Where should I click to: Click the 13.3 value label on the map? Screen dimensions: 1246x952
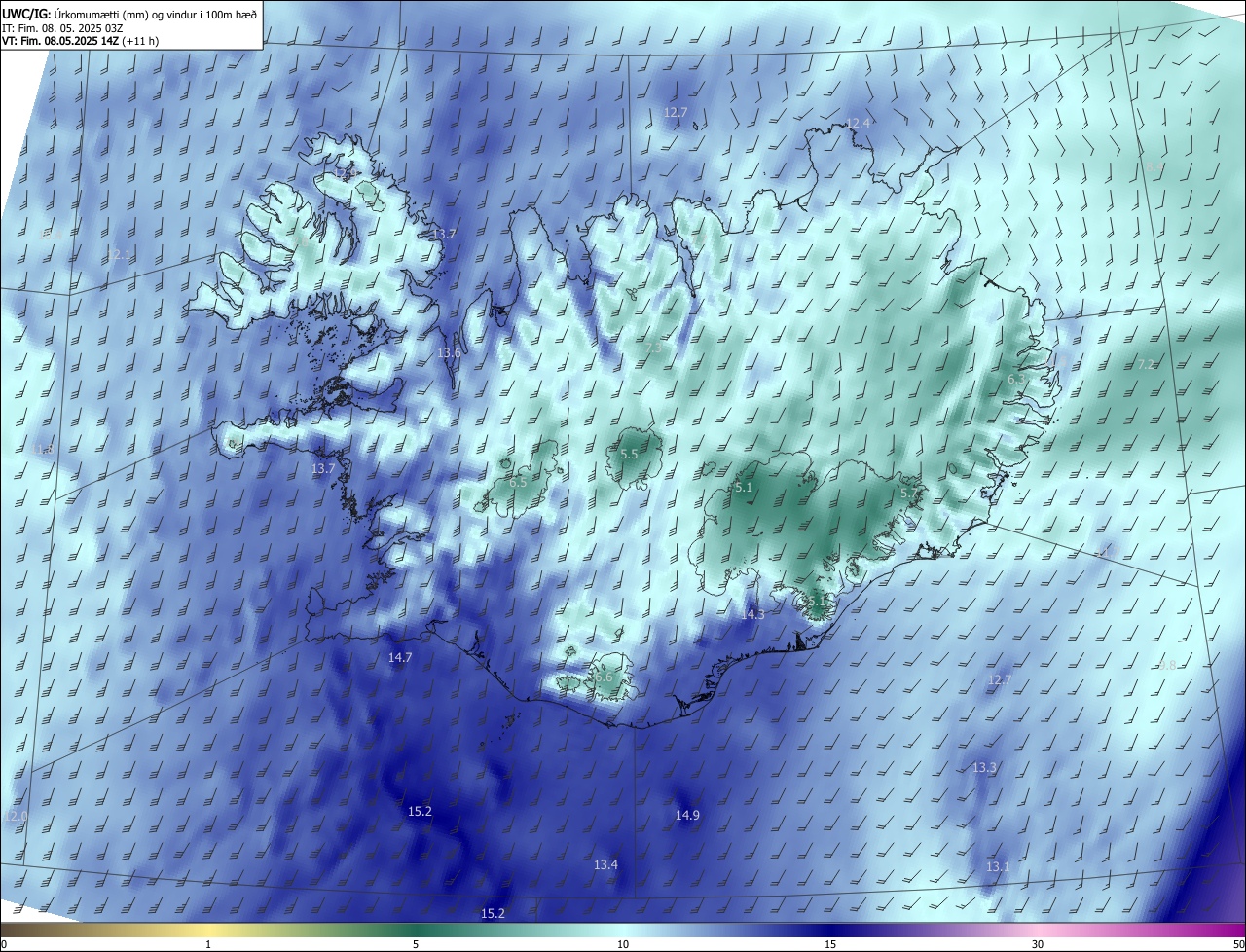(x=985, y=767)
